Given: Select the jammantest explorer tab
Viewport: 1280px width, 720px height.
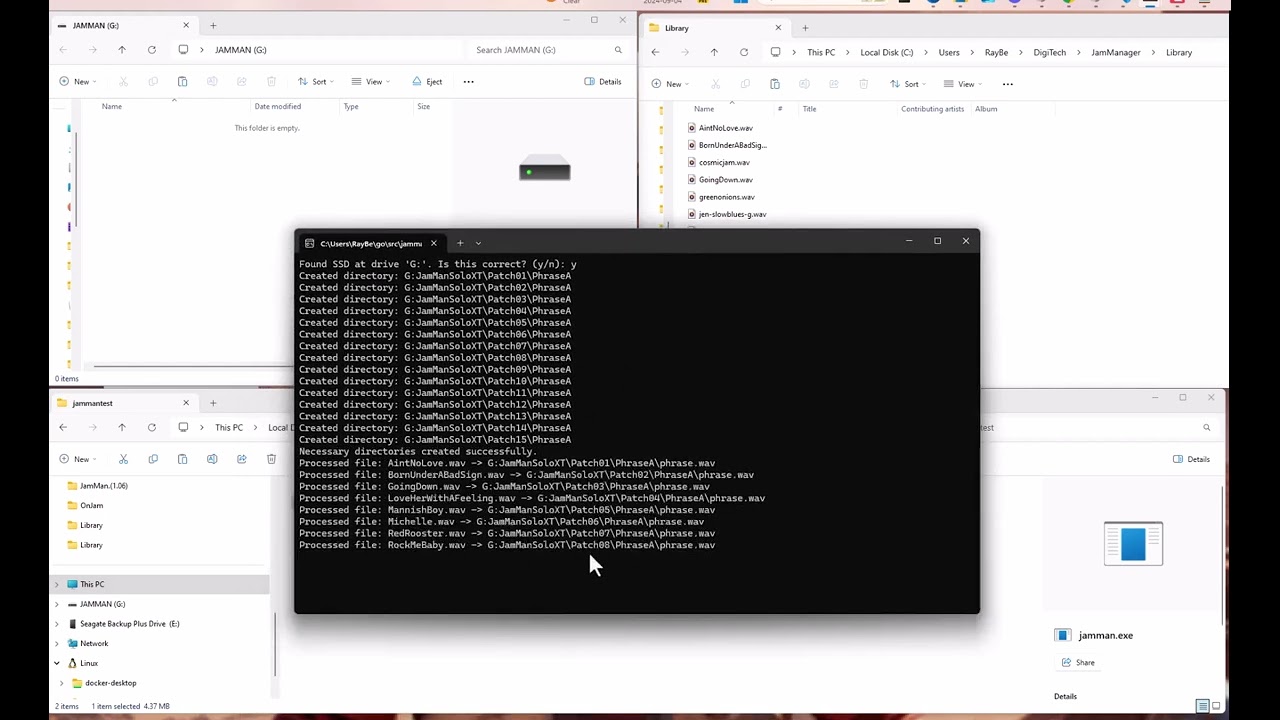Looking at the screenshot, I should (x=124, y=403).
